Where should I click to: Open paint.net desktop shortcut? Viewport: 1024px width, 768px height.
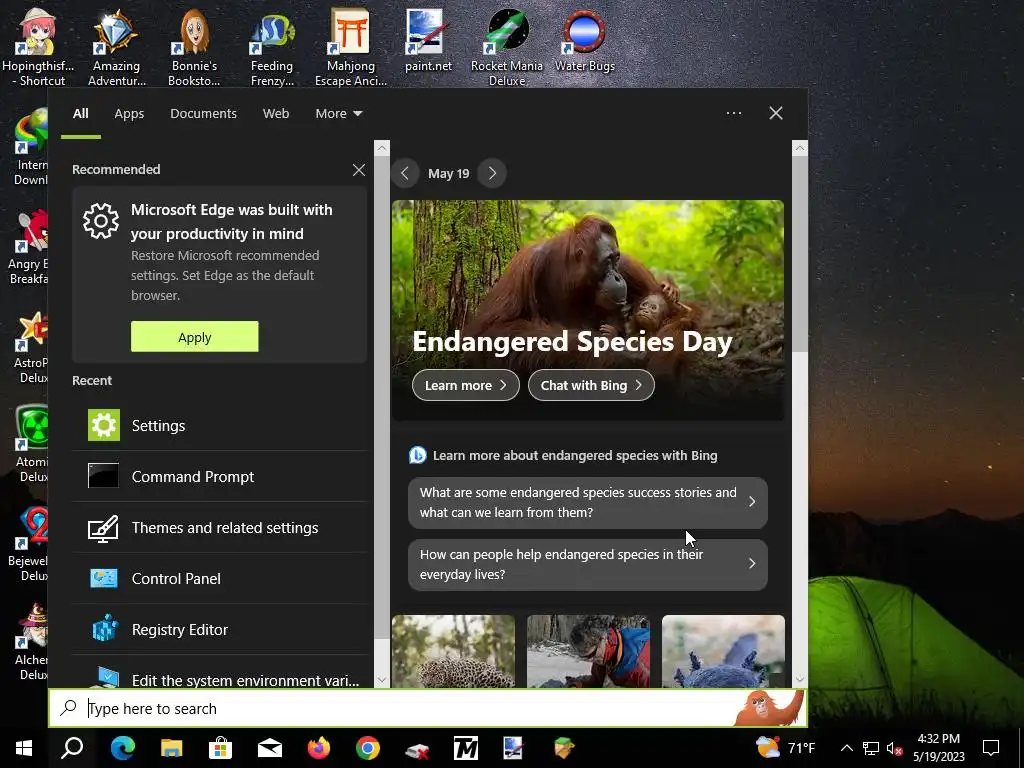click(428, 40)
